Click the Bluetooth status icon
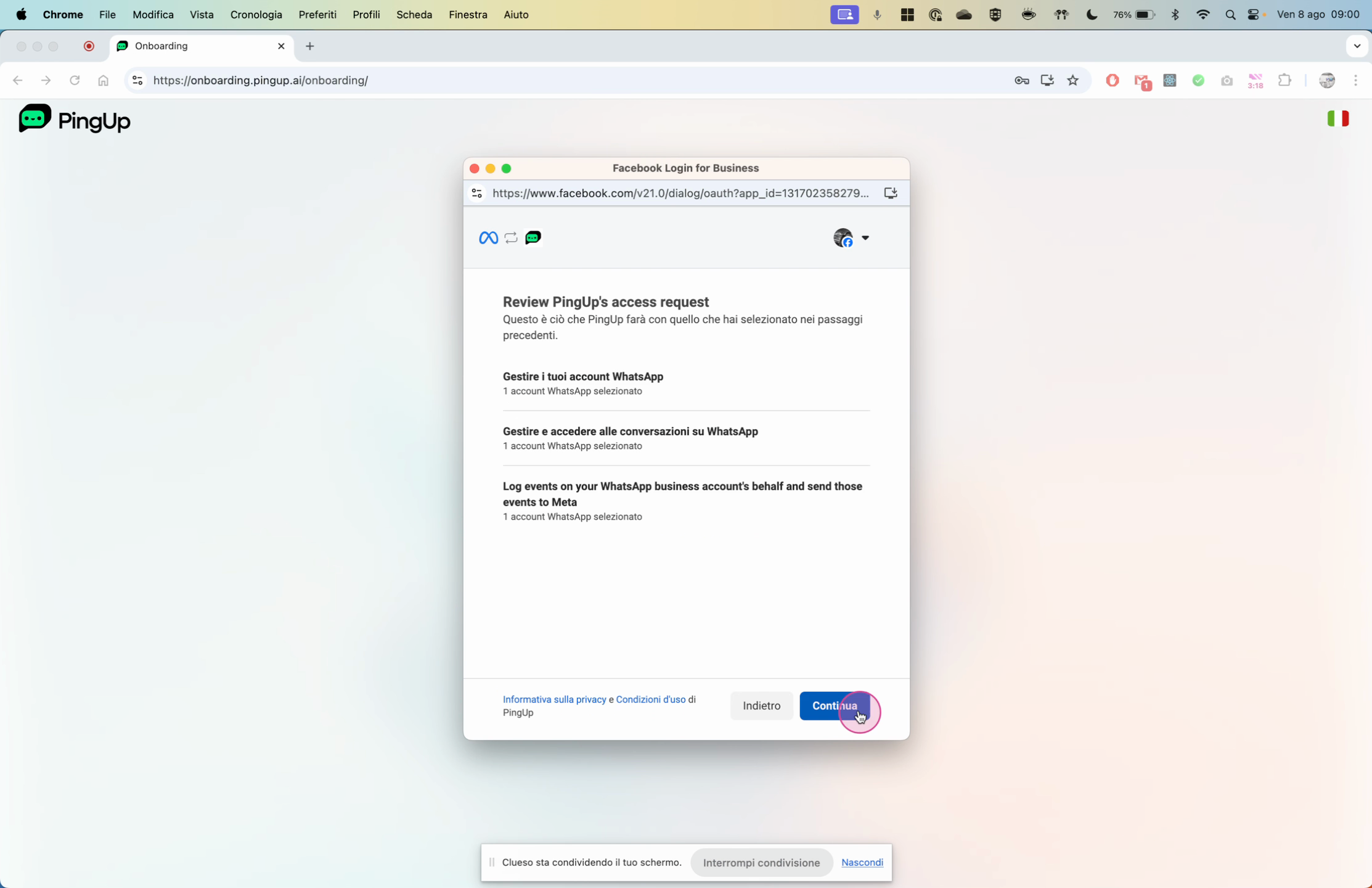Viewport: 1372px width, 888px height. click(1175, 15)
